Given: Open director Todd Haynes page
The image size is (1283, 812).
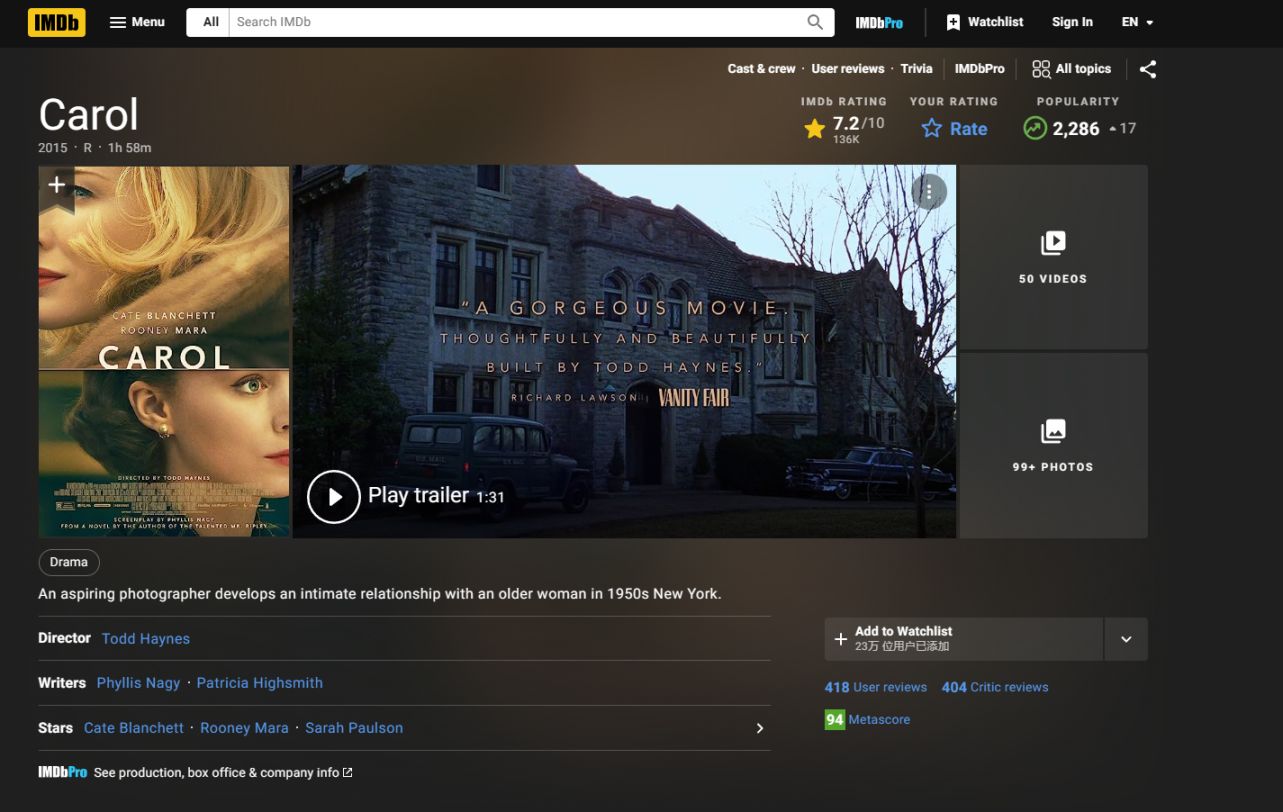Looking at the screenshot, I should coord(146,639).
